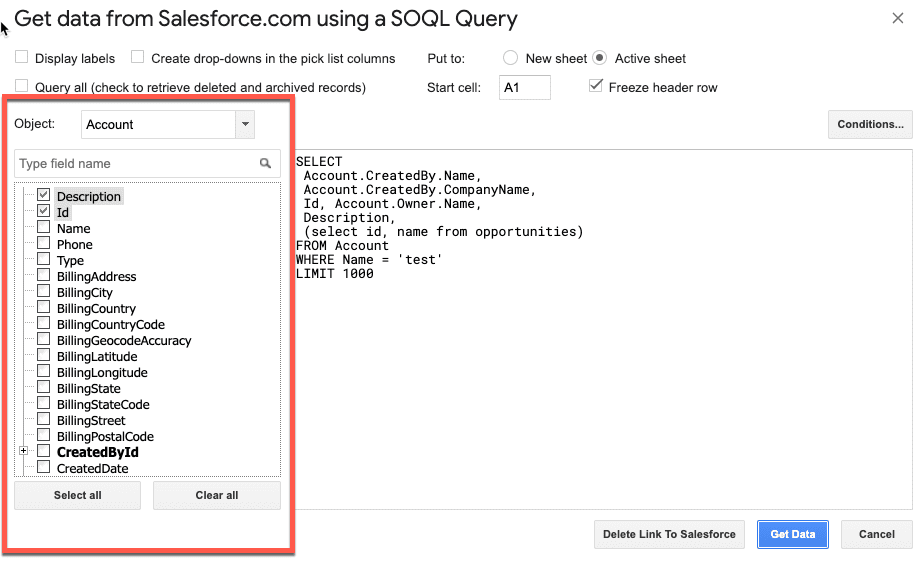The width and height of the screenshot is (920, 561).
Task: Select the New sheet radio button
Action: click(511, 58)
